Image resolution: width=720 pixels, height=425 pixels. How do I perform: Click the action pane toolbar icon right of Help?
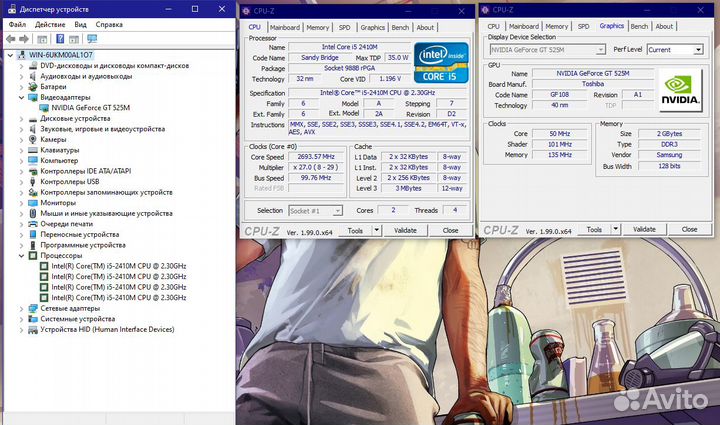pyautogui.click(x=74, y=39)
